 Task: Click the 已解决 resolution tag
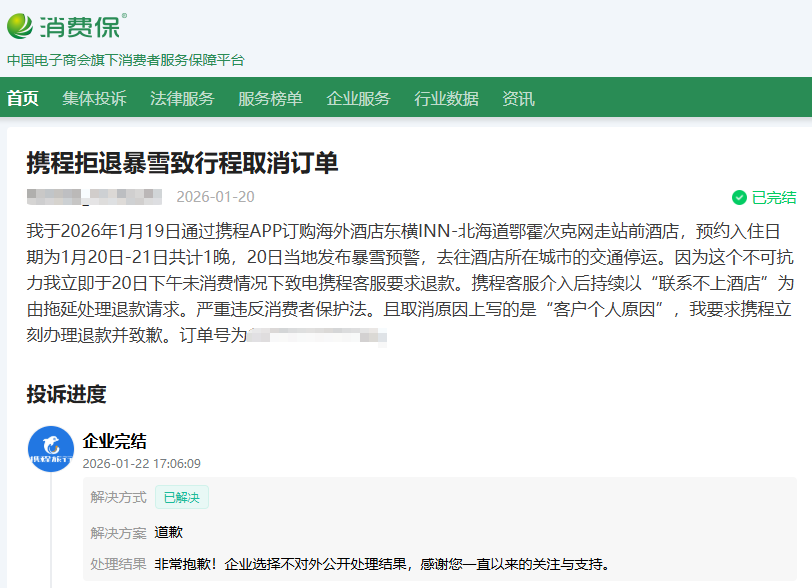[181, 497]
